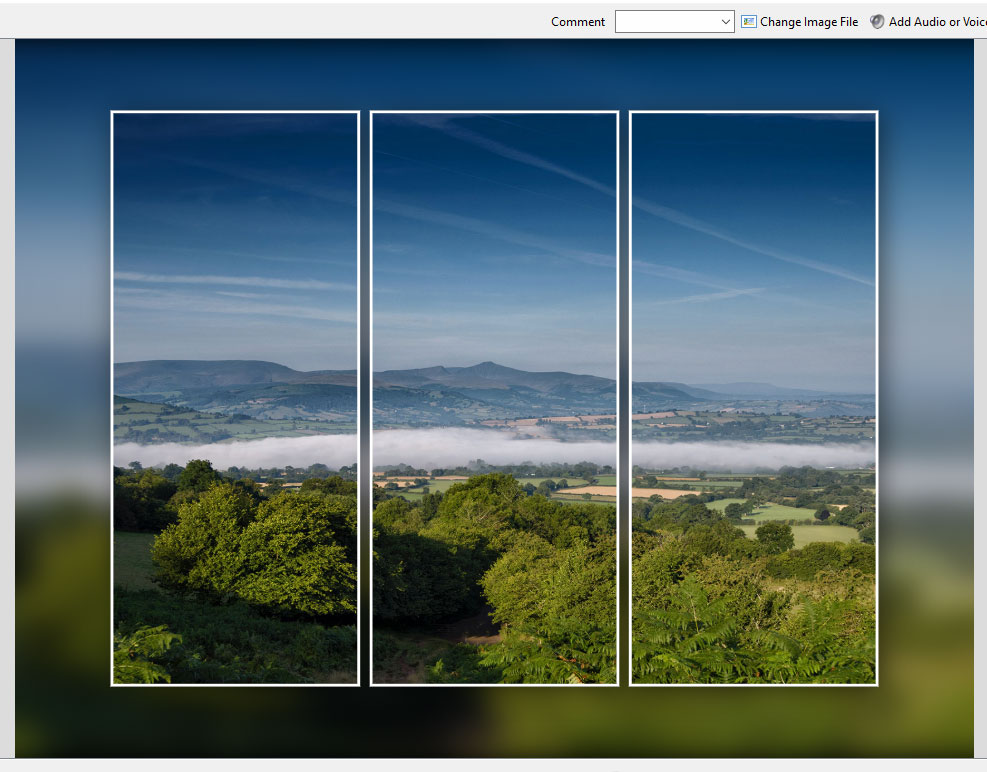Click the Change Image File picture icon
The width and height of the screenshot is (987, 772).
[749, 21]
